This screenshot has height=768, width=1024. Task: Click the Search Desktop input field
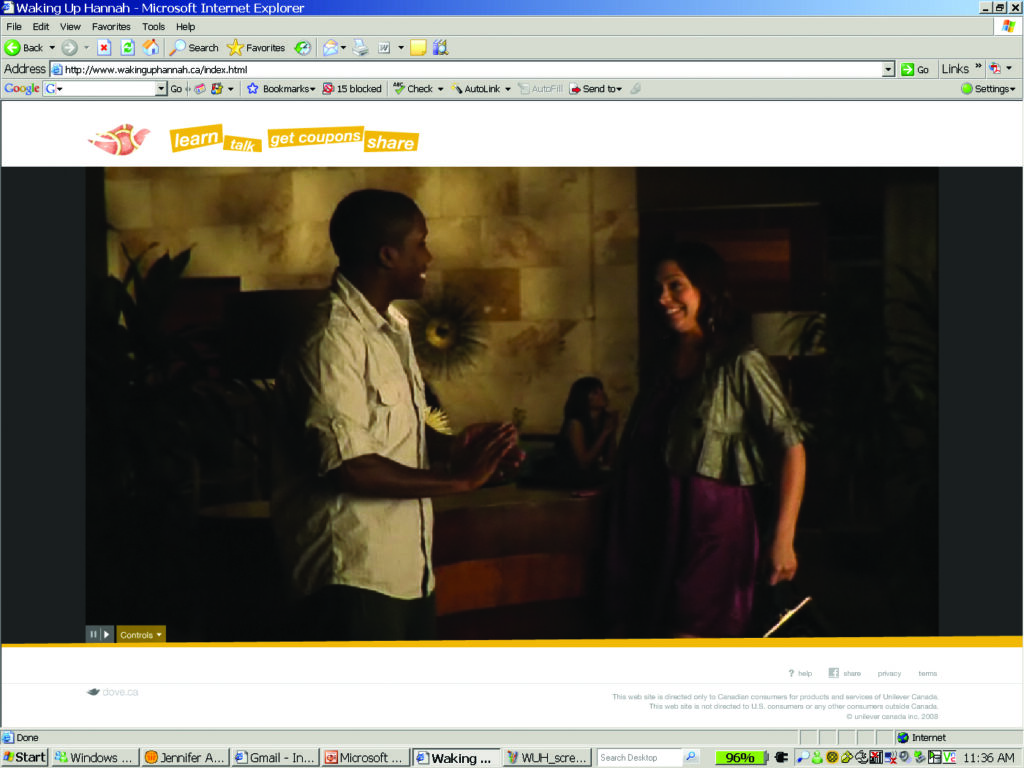click(640, 758)
